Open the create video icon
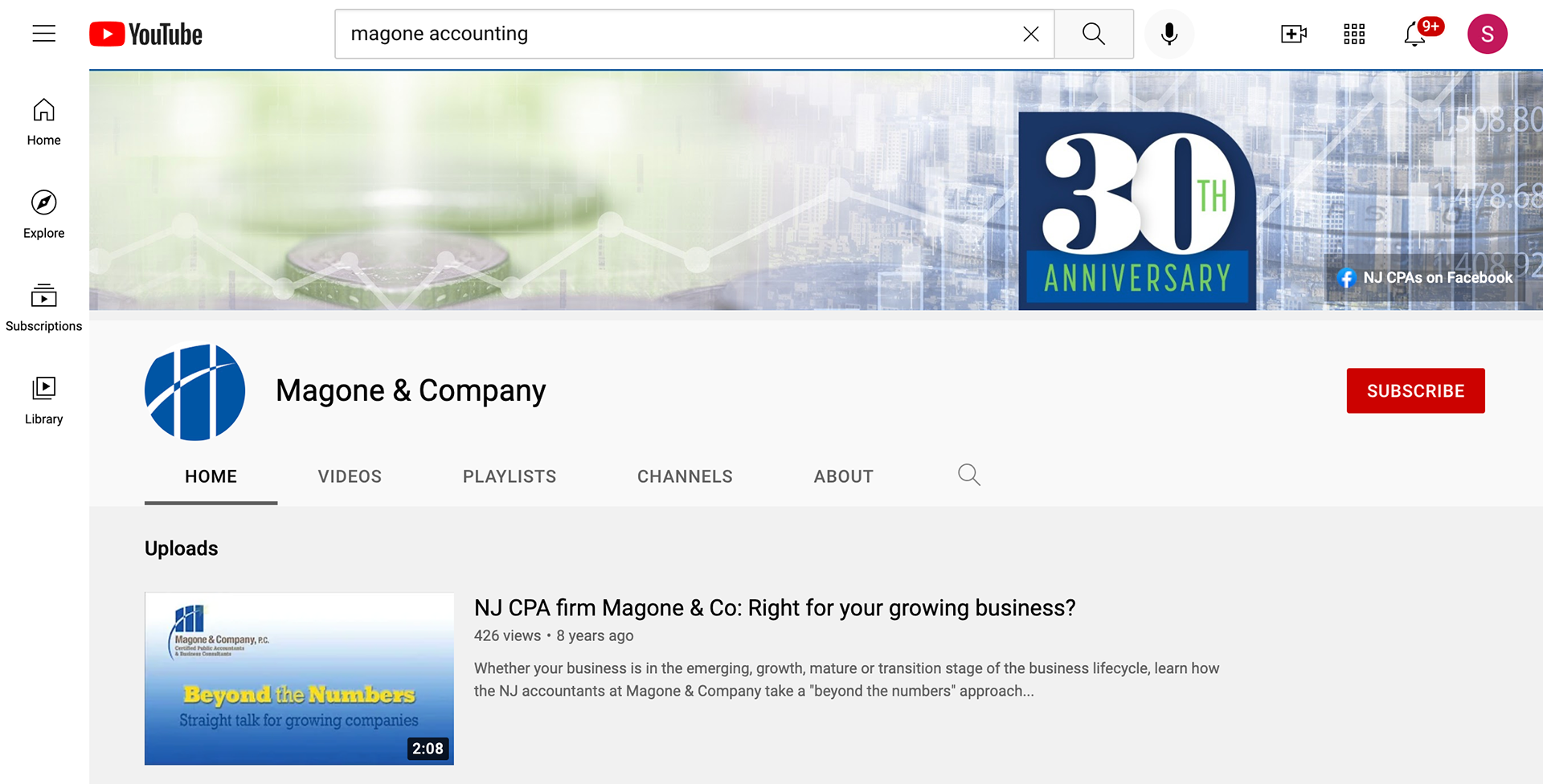The image size is (1543, 784). [x=1293, y=34]
